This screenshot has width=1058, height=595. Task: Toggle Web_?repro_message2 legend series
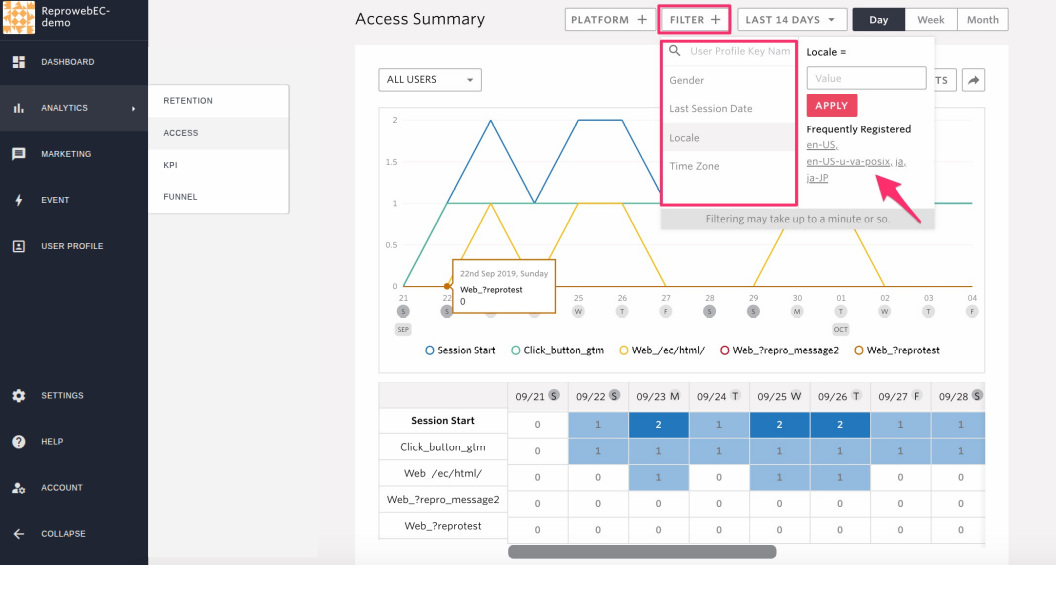[779, 350]
